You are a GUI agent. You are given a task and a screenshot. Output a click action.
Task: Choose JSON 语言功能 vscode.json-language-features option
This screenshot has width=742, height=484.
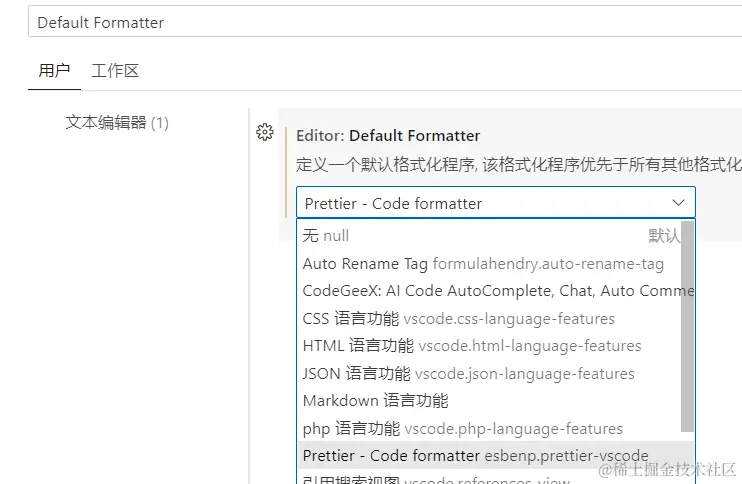490,373
